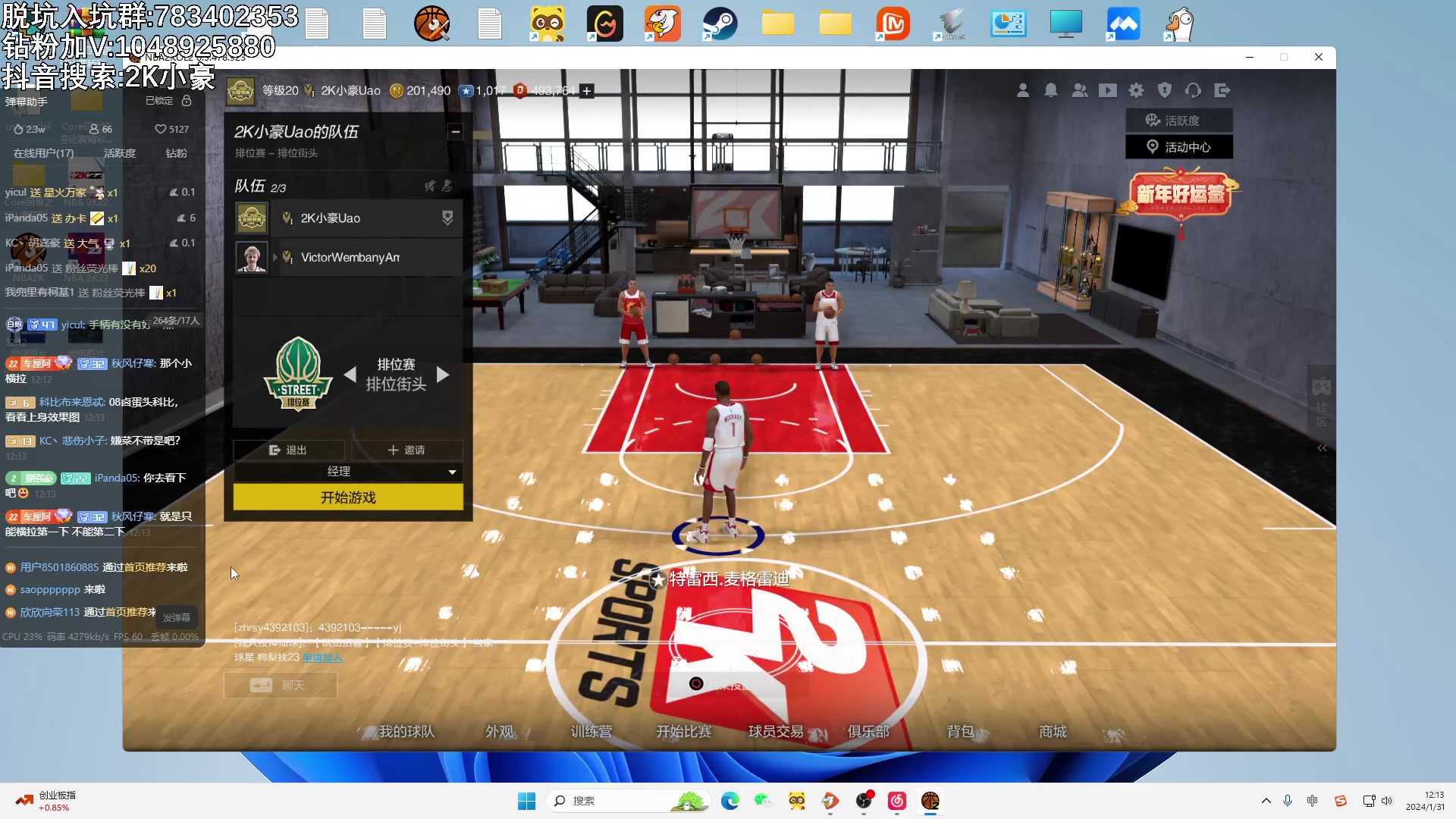The width and height of the screenshot is (1456, 819).
Task: Switch game mode with right arrow
Action: point(443,375)
